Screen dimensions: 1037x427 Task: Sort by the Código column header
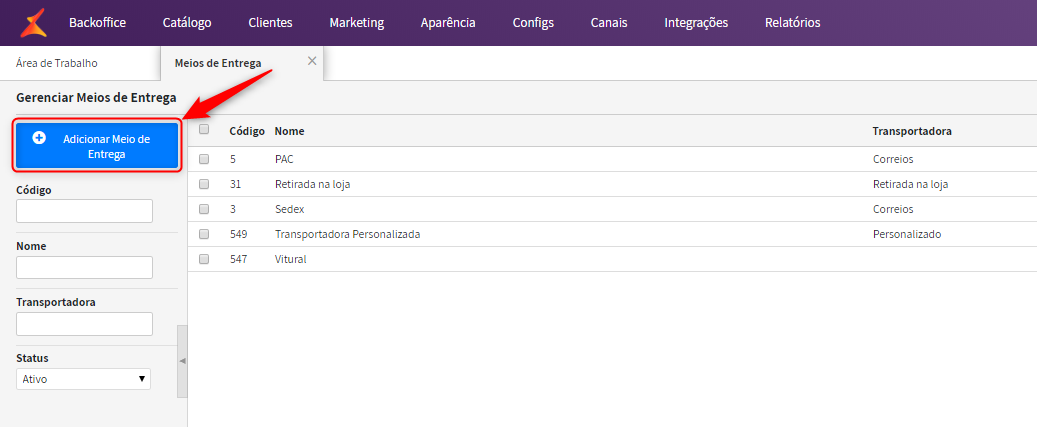[247, 131]
